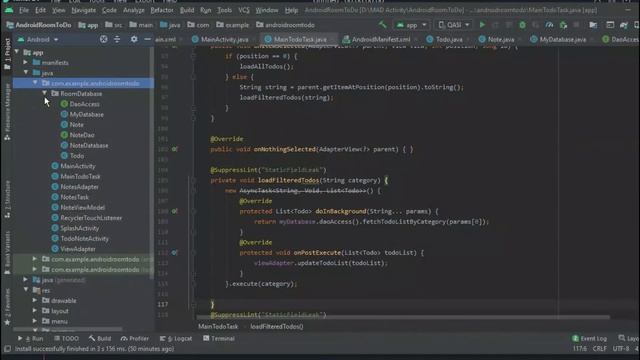The image size is (640, 360).
Task: Collapse the res folder
Action: click(x=26, y=290)
